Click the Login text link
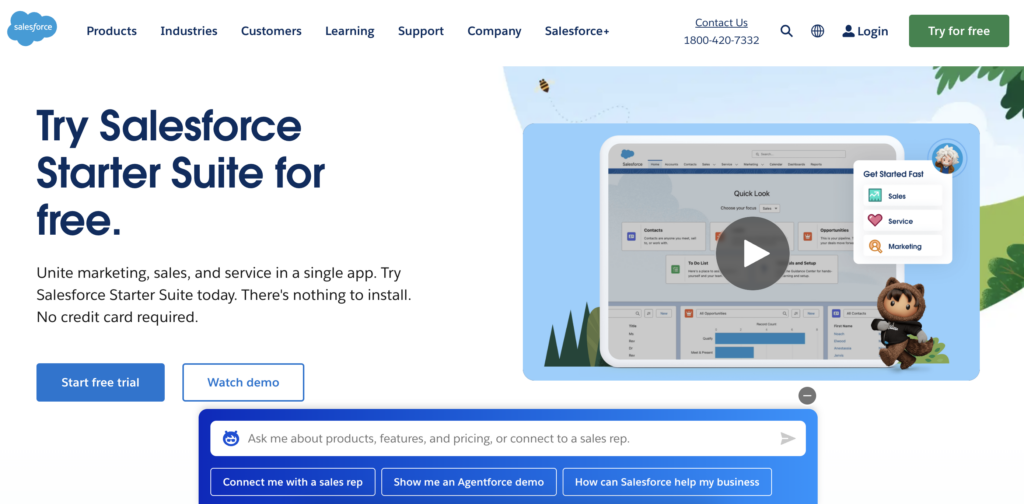 pos(872,31)
